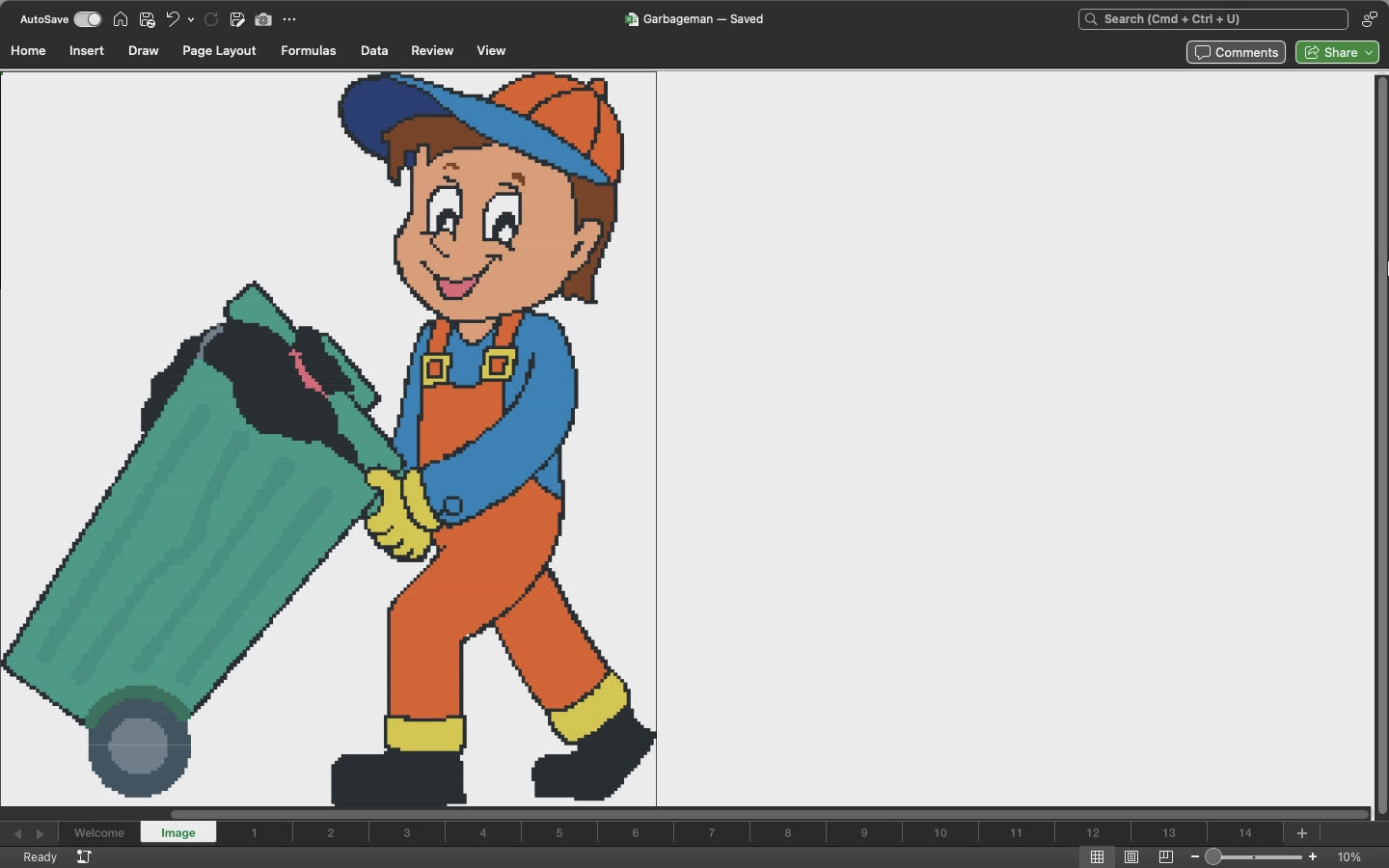Click inside the Search field

(1212, 19)
